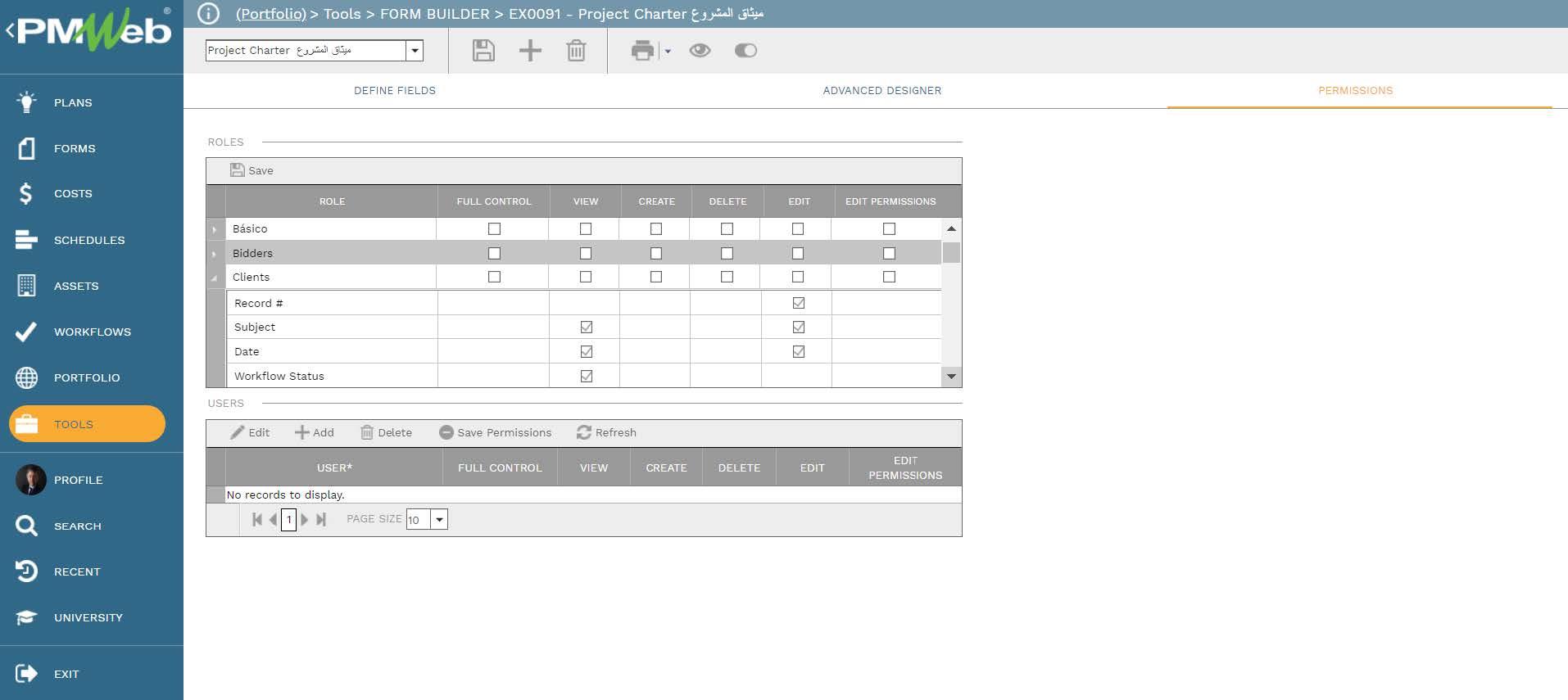Image resolution: width=1568 pixels, height=700 pixels.
Task: Click the Portfolio breadcrumb link
Action: click(x=271, y=14)
